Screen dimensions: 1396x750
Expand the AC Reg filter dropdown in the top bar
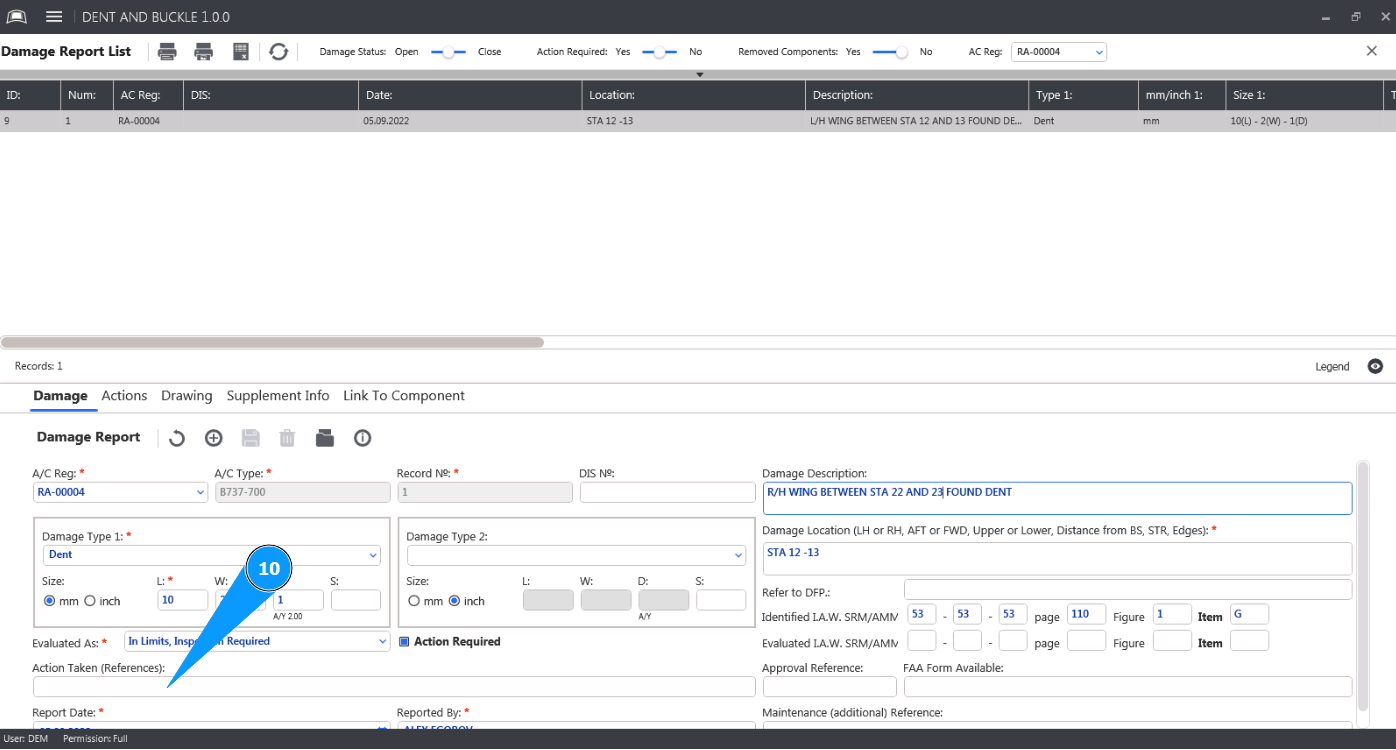(1098, 52)
